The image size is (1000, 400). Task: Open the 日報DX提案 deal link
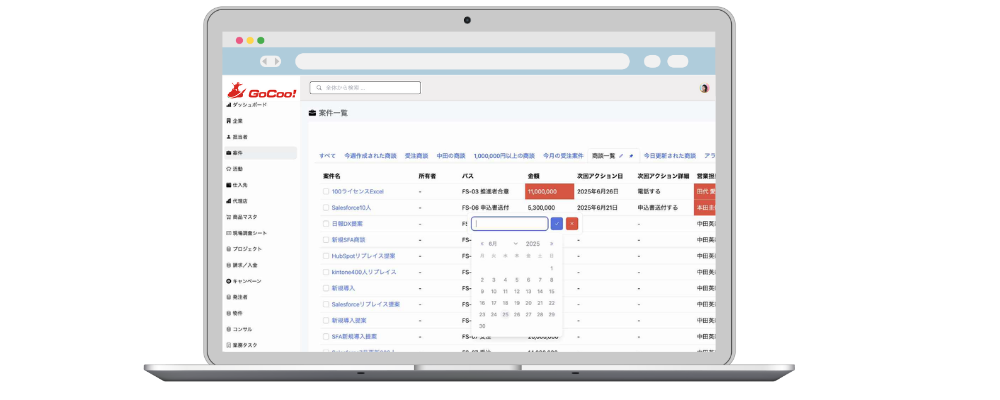tap(347, 224)
